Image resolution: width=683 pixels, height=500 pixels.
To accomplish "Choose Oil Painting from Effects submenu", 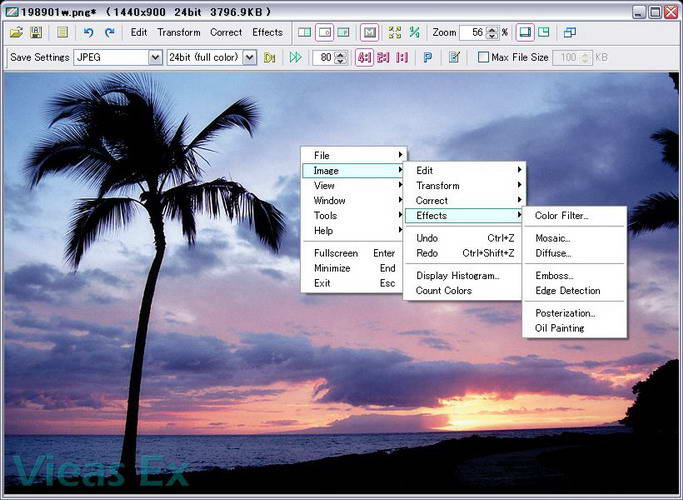I will click(x=560, y=328).
